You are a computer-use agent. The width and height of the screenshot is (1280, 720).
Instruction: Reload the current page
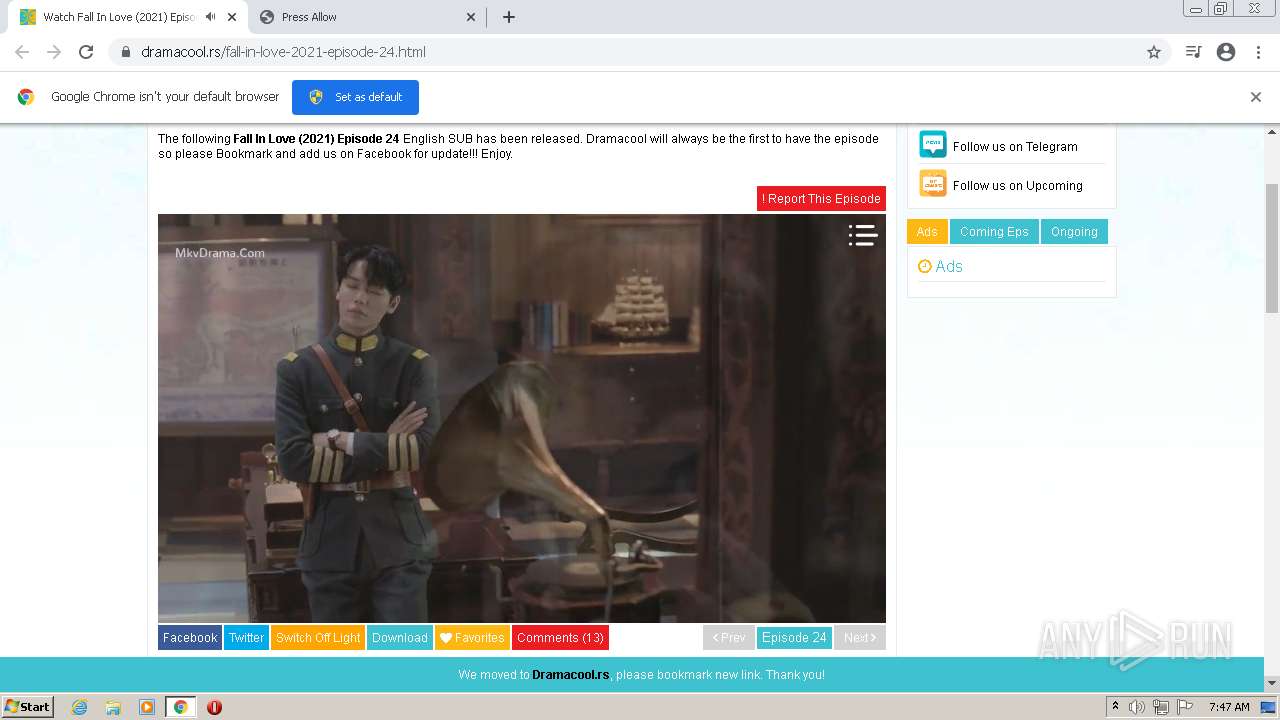[86, 52]
